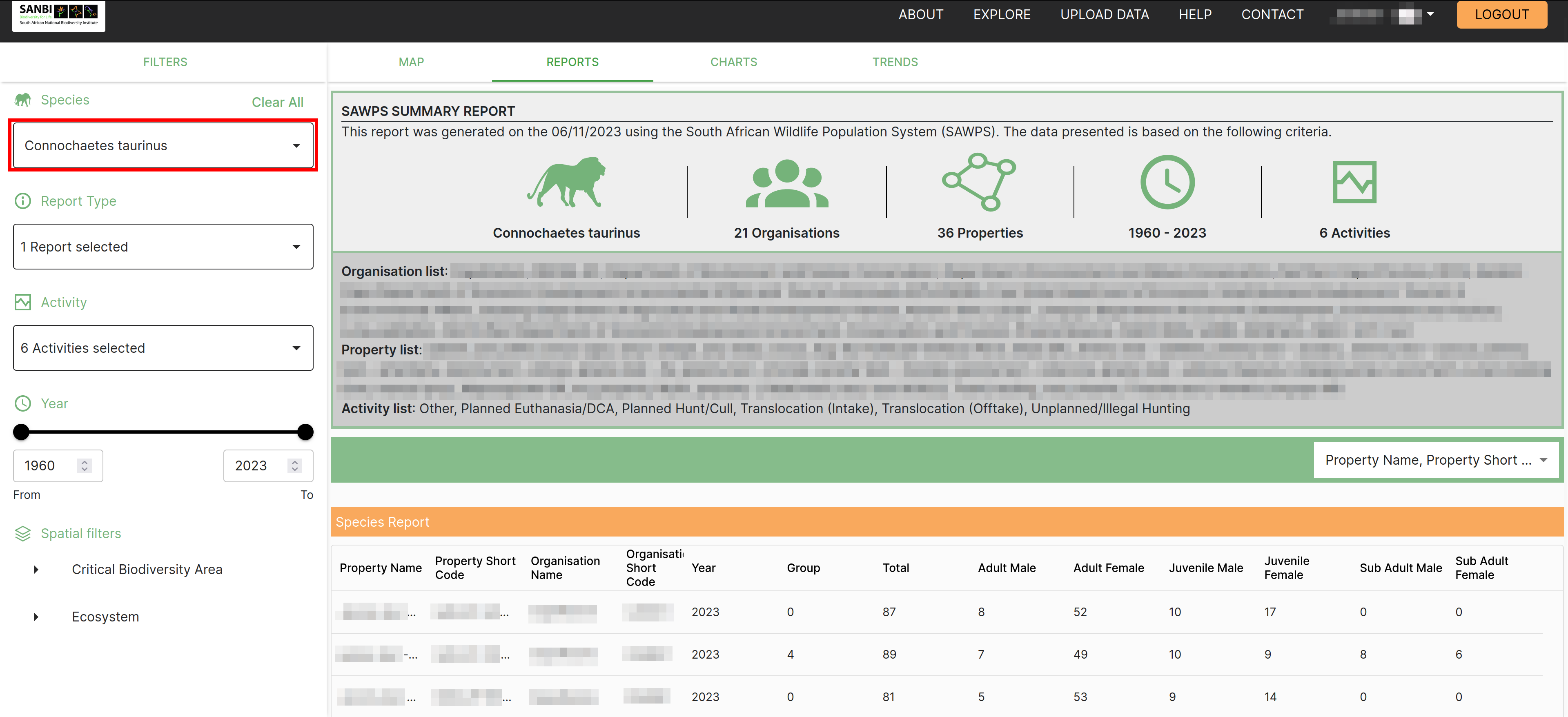The image size is (1568, 717).
Task: Click the Property Name column header
Action: [x=381, y=568]
